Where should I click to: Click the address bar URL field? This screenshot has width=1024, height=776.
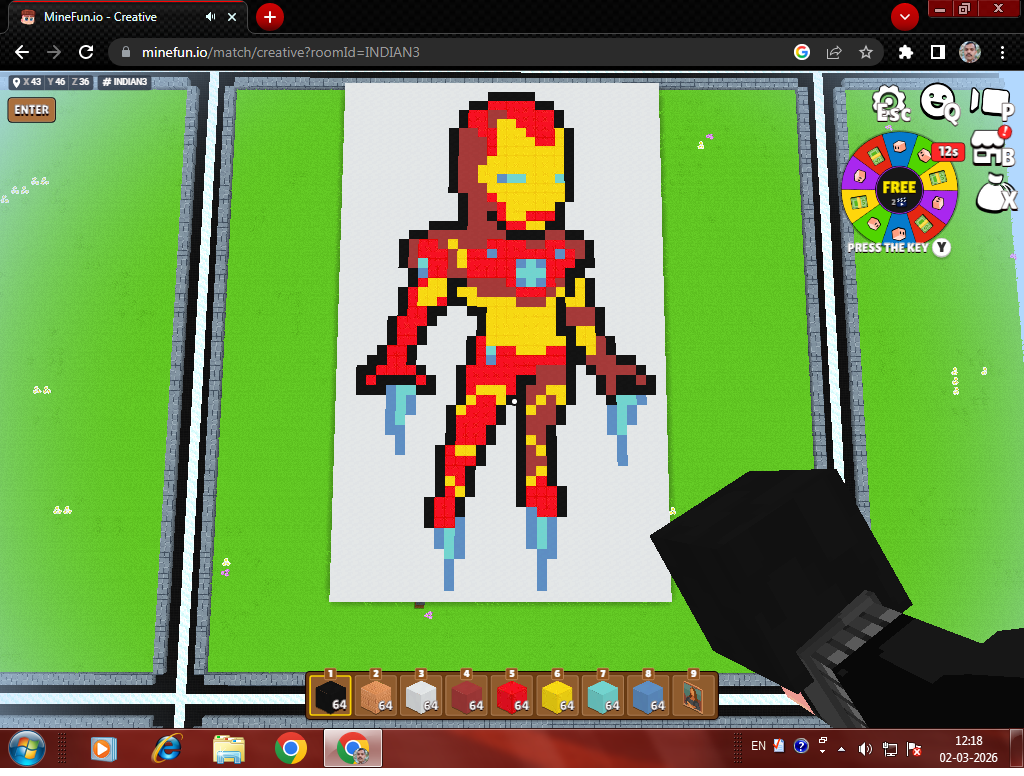click(450, 52)
